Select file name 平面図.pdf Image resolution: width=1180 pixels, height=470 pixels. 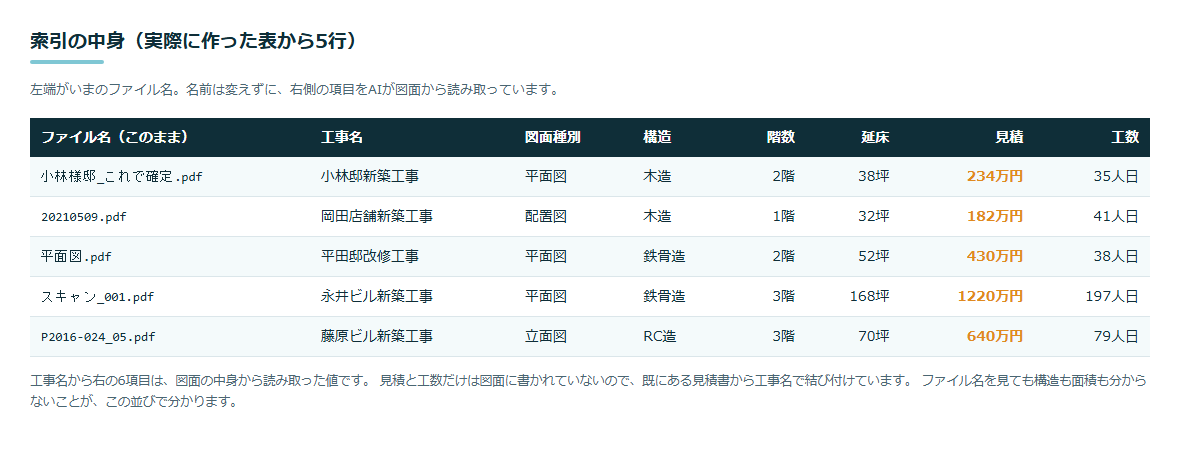click(76, 256)
